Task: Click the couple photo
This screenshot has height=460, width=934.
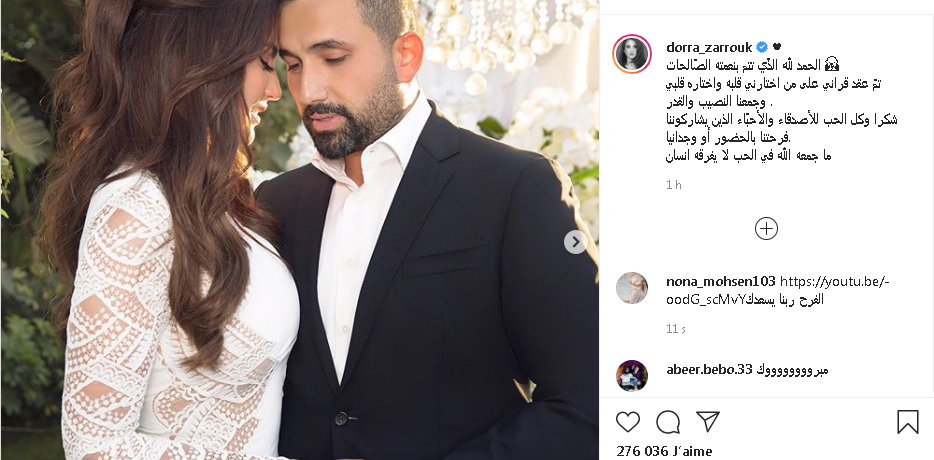Action: (x=300, y=230)
